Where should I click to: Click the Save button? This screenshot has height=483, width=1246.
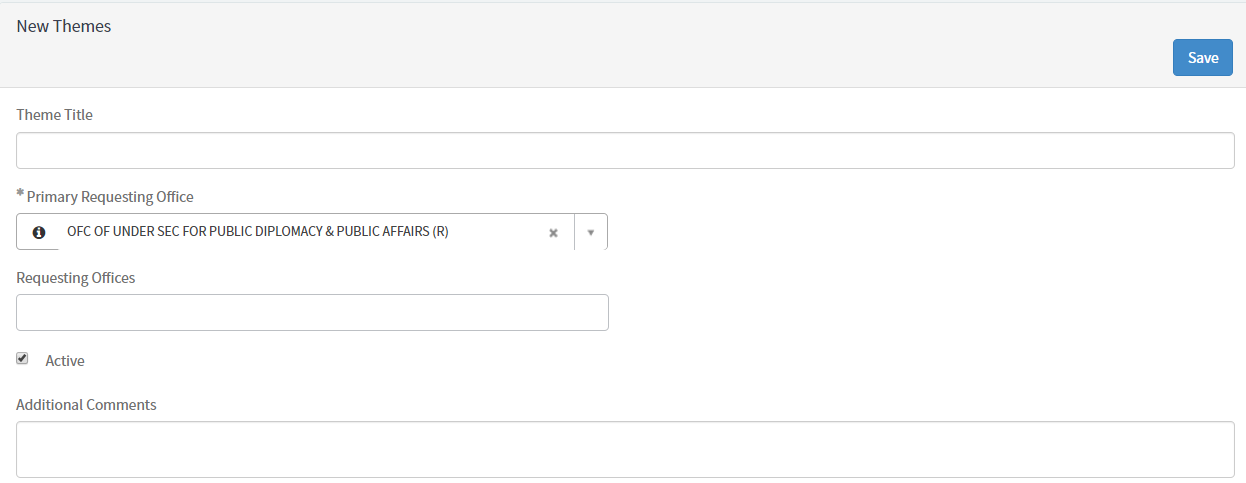pyautogui.click(x=1202, y=58)
